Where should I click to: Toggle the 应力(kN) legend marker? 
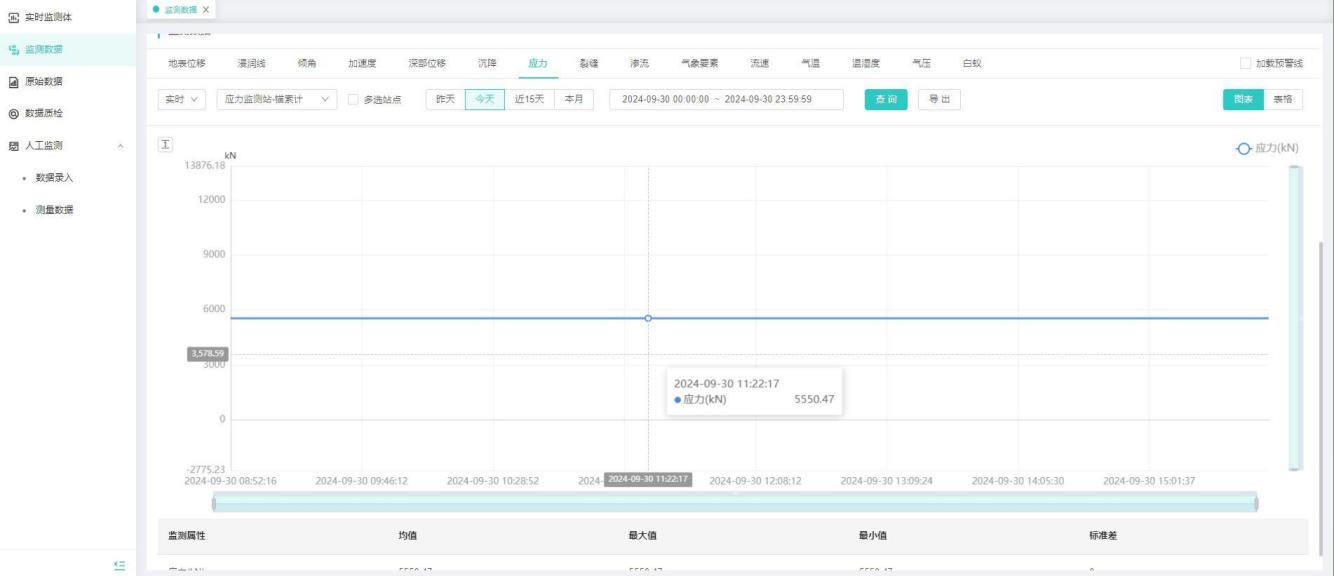1243,148
